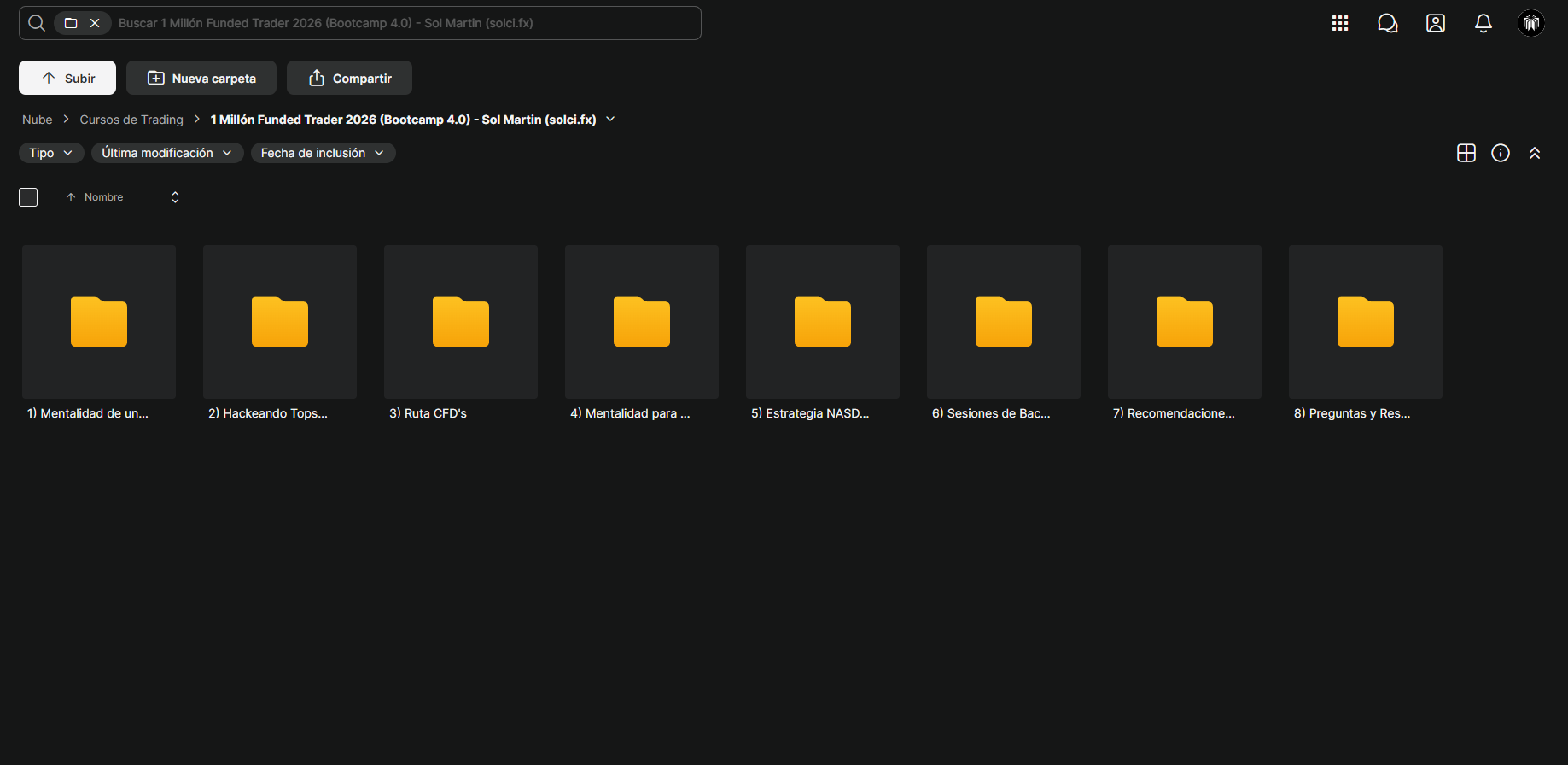Collapse the header with the double-chevron icon
The image size is (1568, 765).
tap(1535, 153)
